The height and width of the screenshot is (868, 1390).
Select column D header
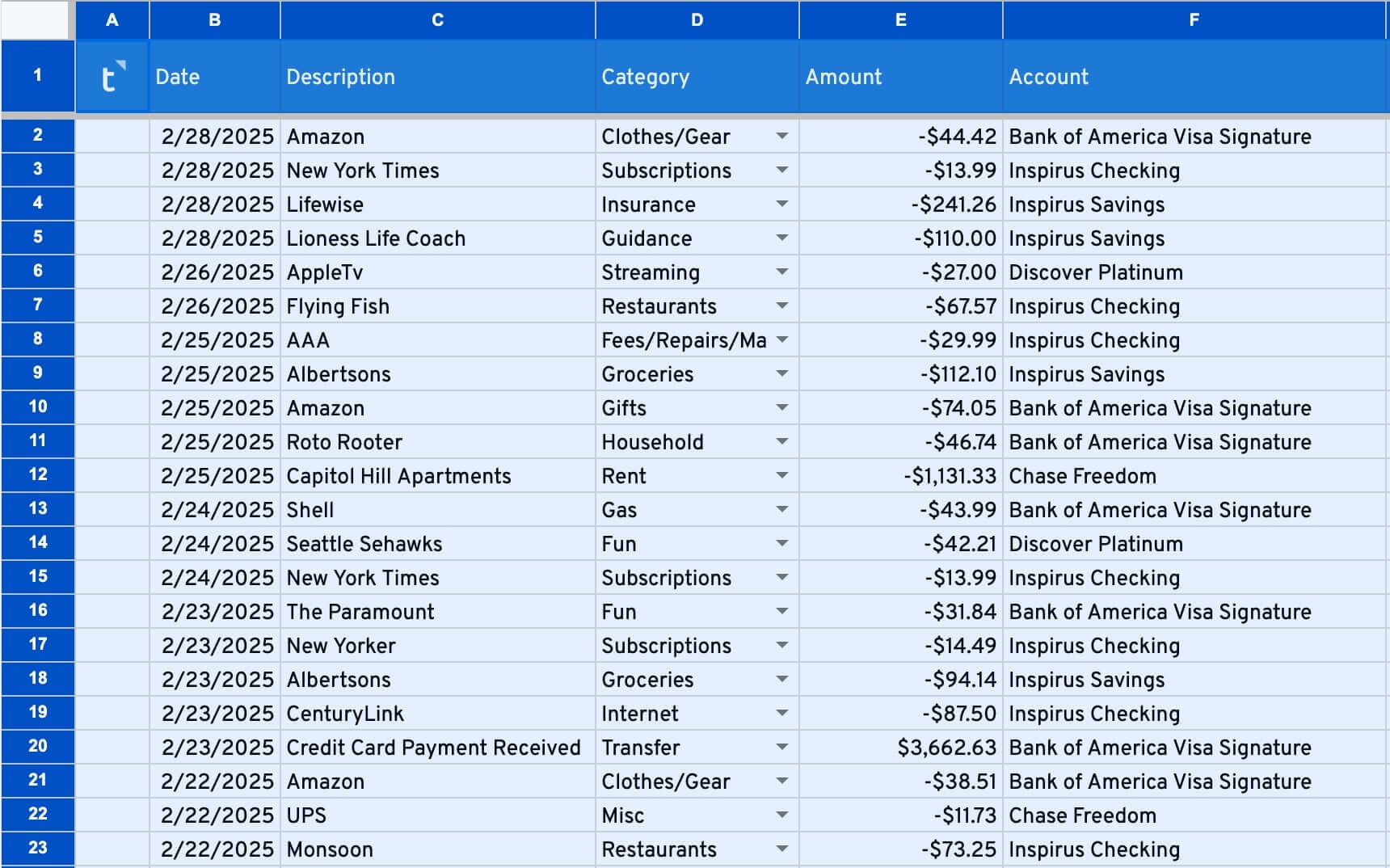click(x=697, y=20)
